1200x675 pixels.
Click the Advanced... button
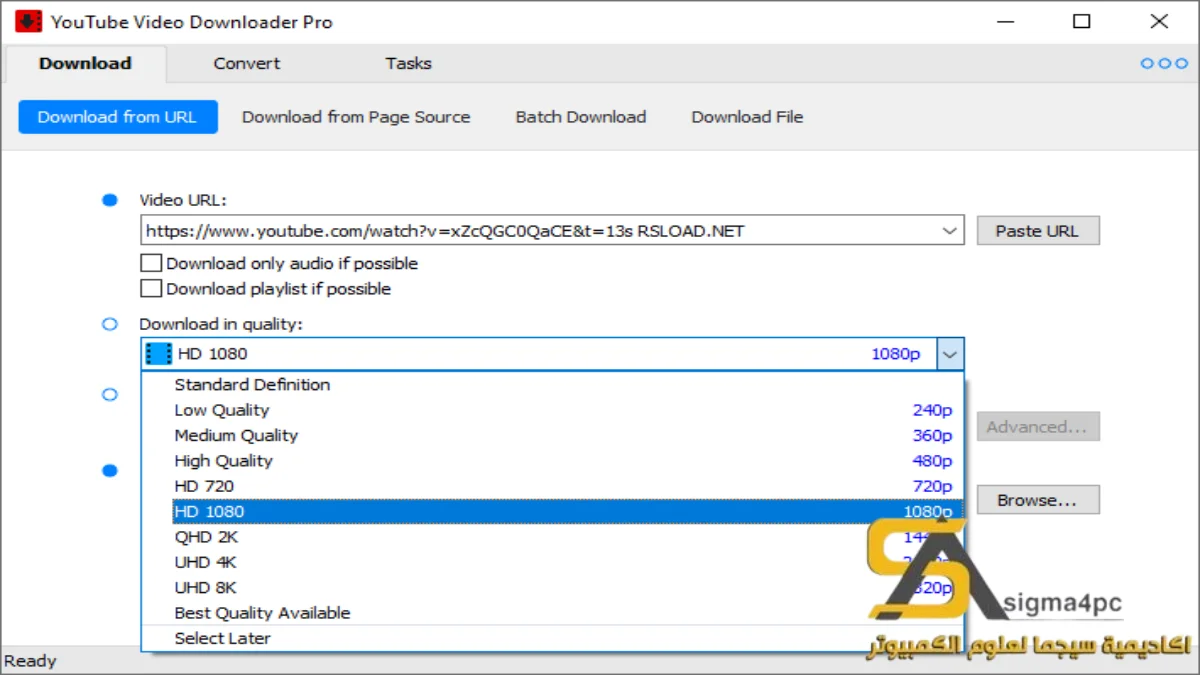point(1038,427)
